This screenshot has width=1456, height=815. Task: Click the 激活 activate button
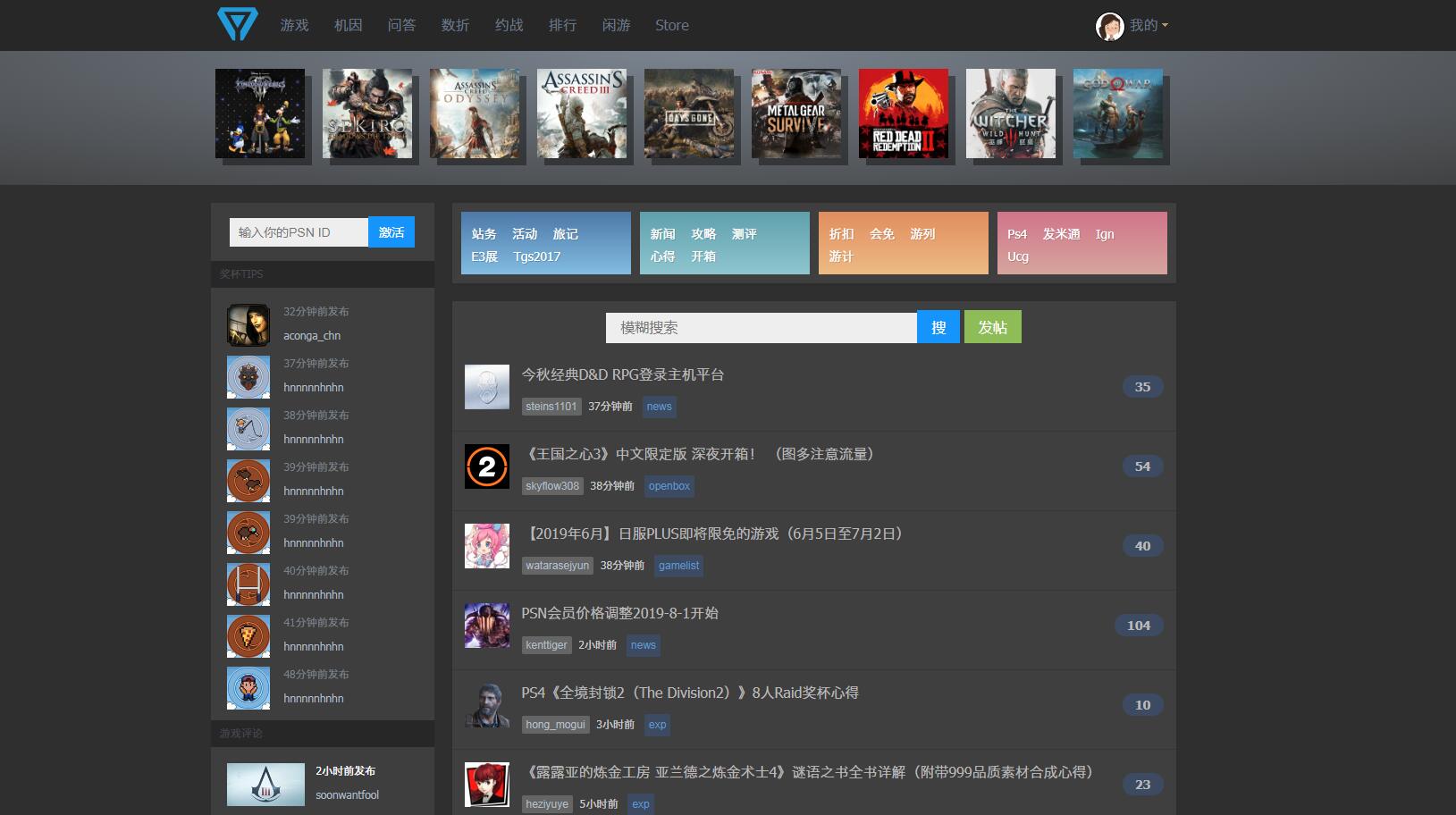[391, 232]
